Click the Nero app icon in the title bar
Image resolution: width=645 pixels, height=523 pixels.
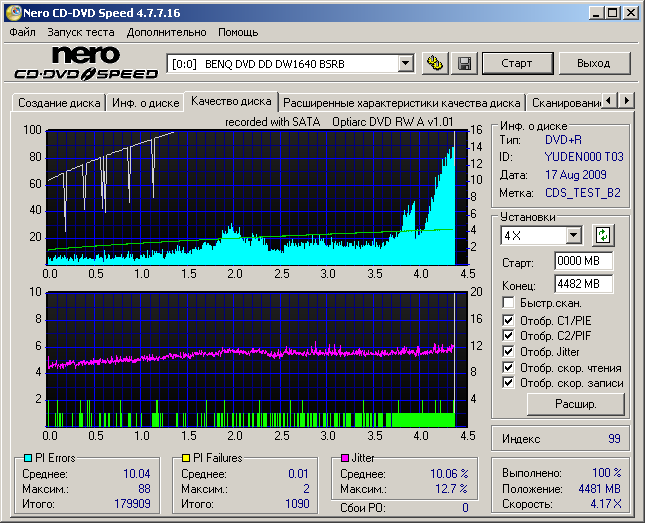[x=12, y=13]
